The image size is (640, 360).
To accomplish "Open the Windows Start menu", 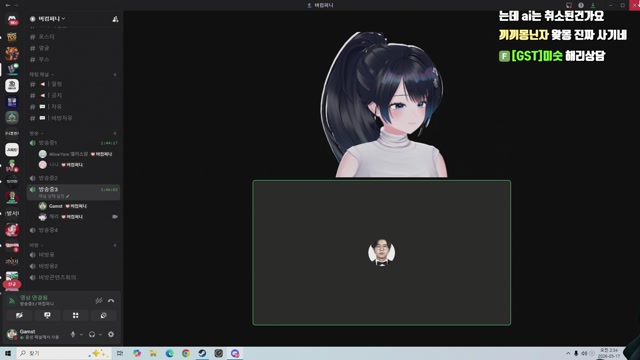I will (x=8, y=353).
